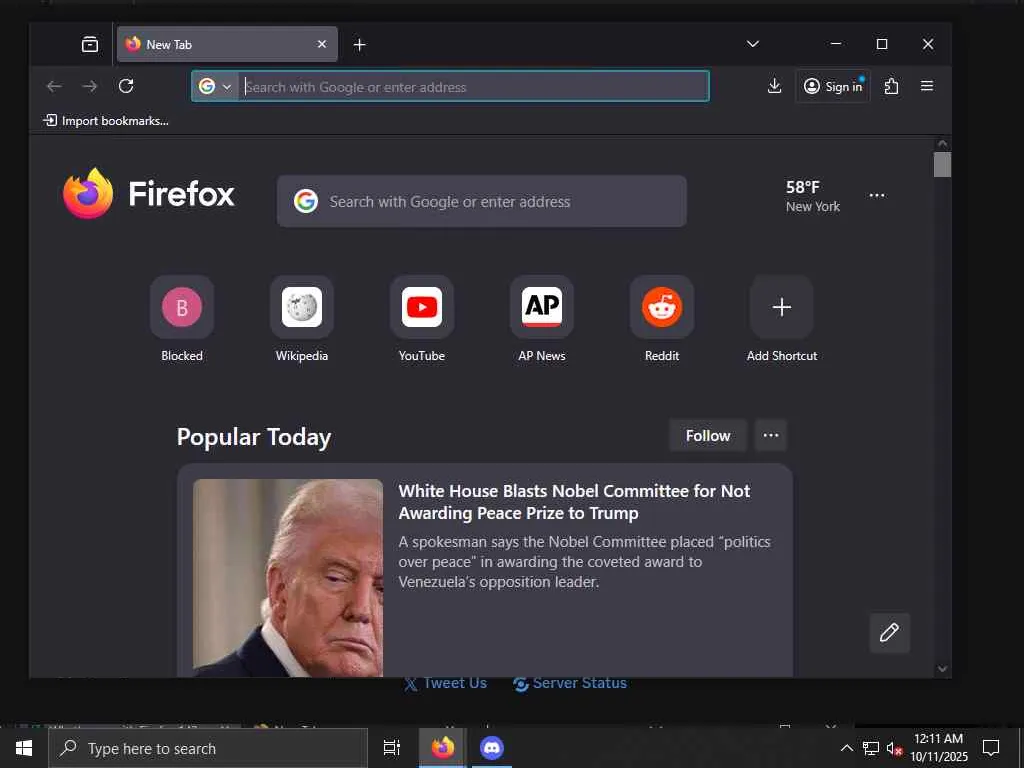Open the Extensions puzzle icon
Screen dimensions: 1024x768
pos(891,86)
